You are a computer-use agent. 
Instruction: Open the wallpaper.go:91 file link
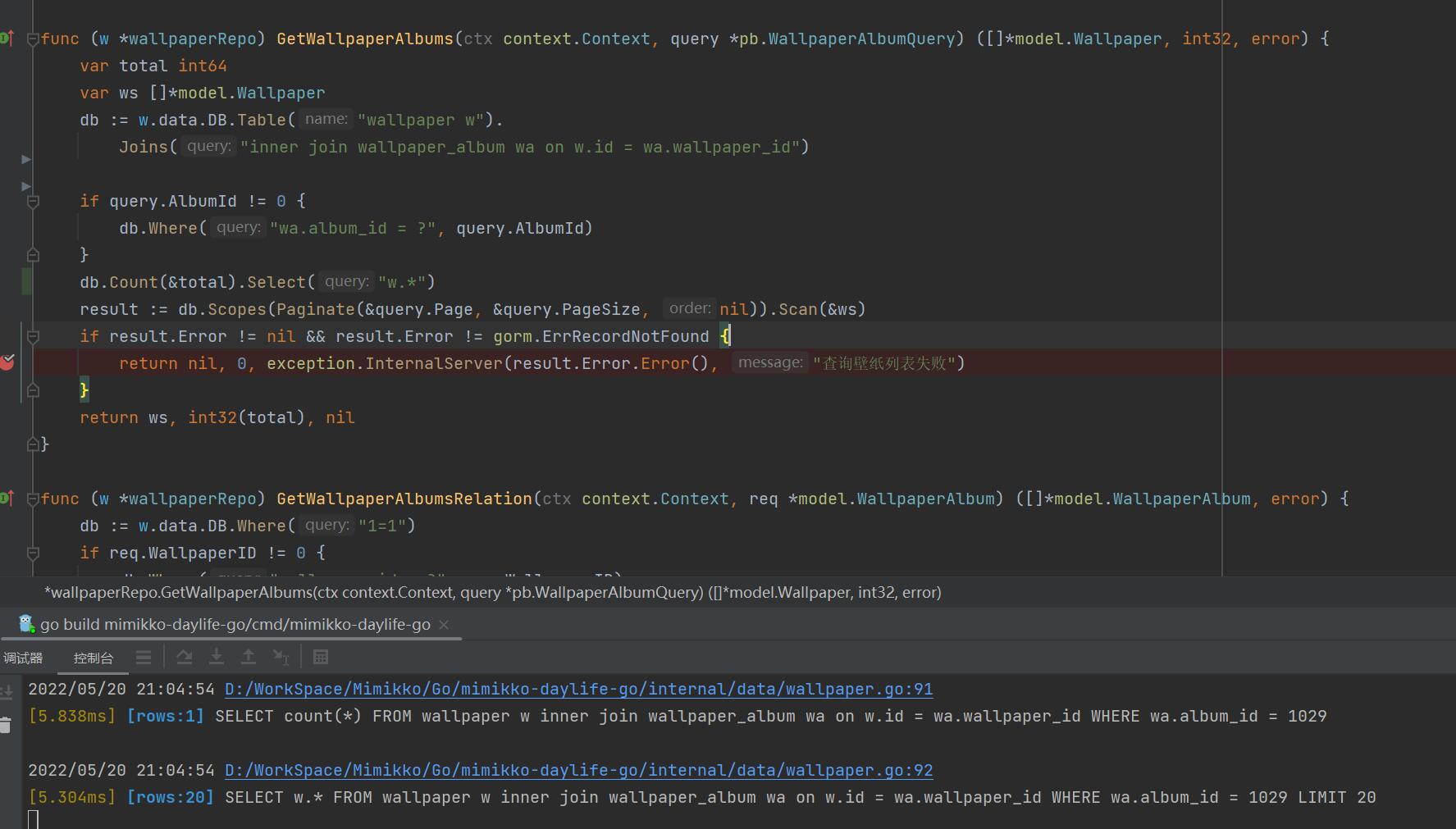click(x=578, y=689)
